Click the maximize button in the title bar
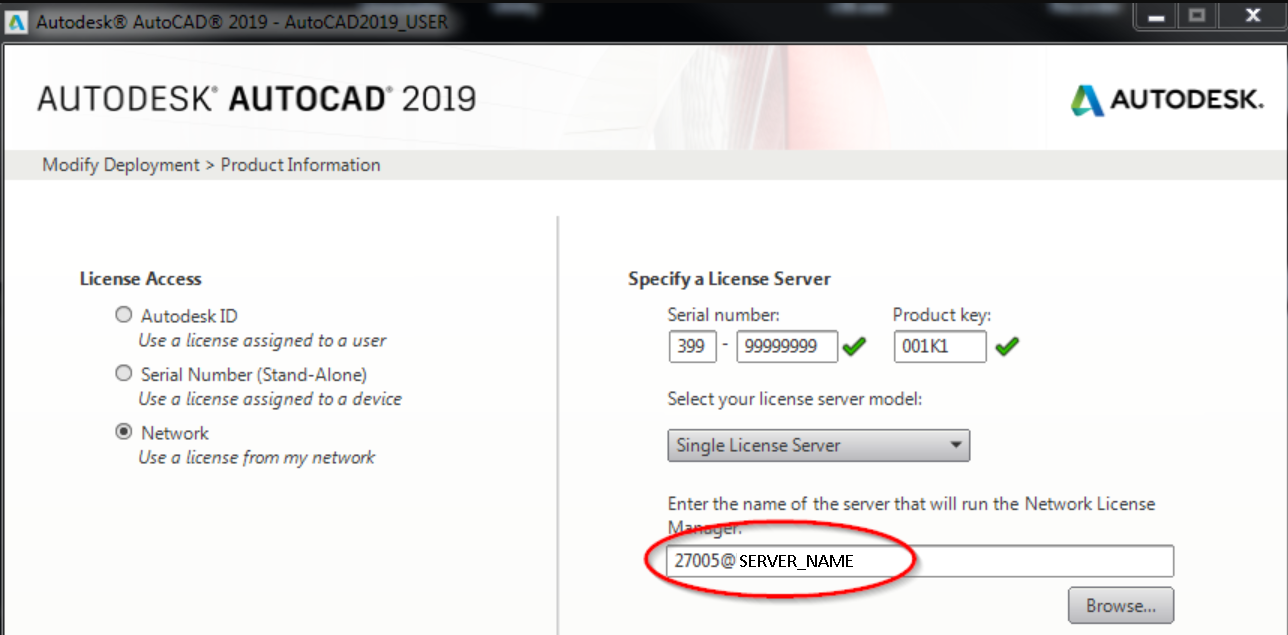This screenshot has height=635, width=1288. [x=1197, y=15]
